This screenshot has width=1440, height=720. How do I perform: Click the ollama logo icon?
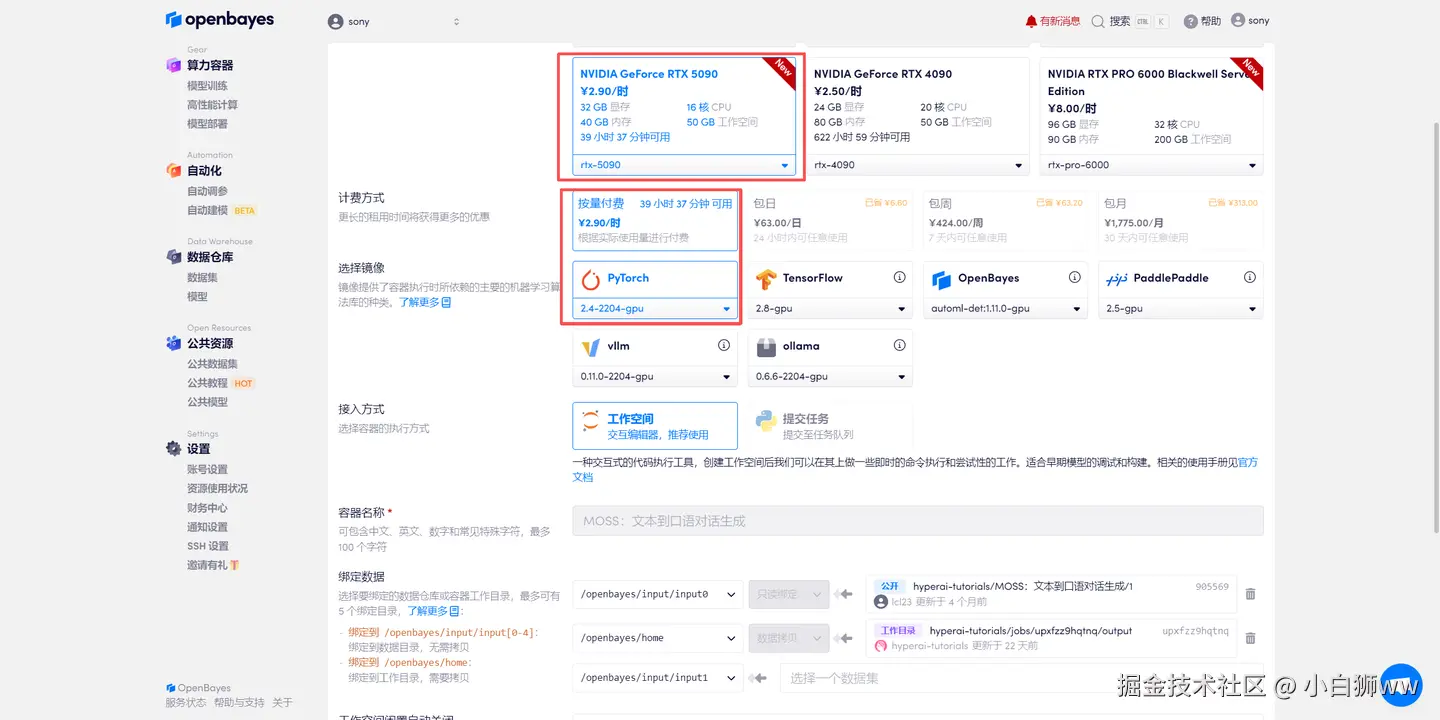(x=766, y=347)
